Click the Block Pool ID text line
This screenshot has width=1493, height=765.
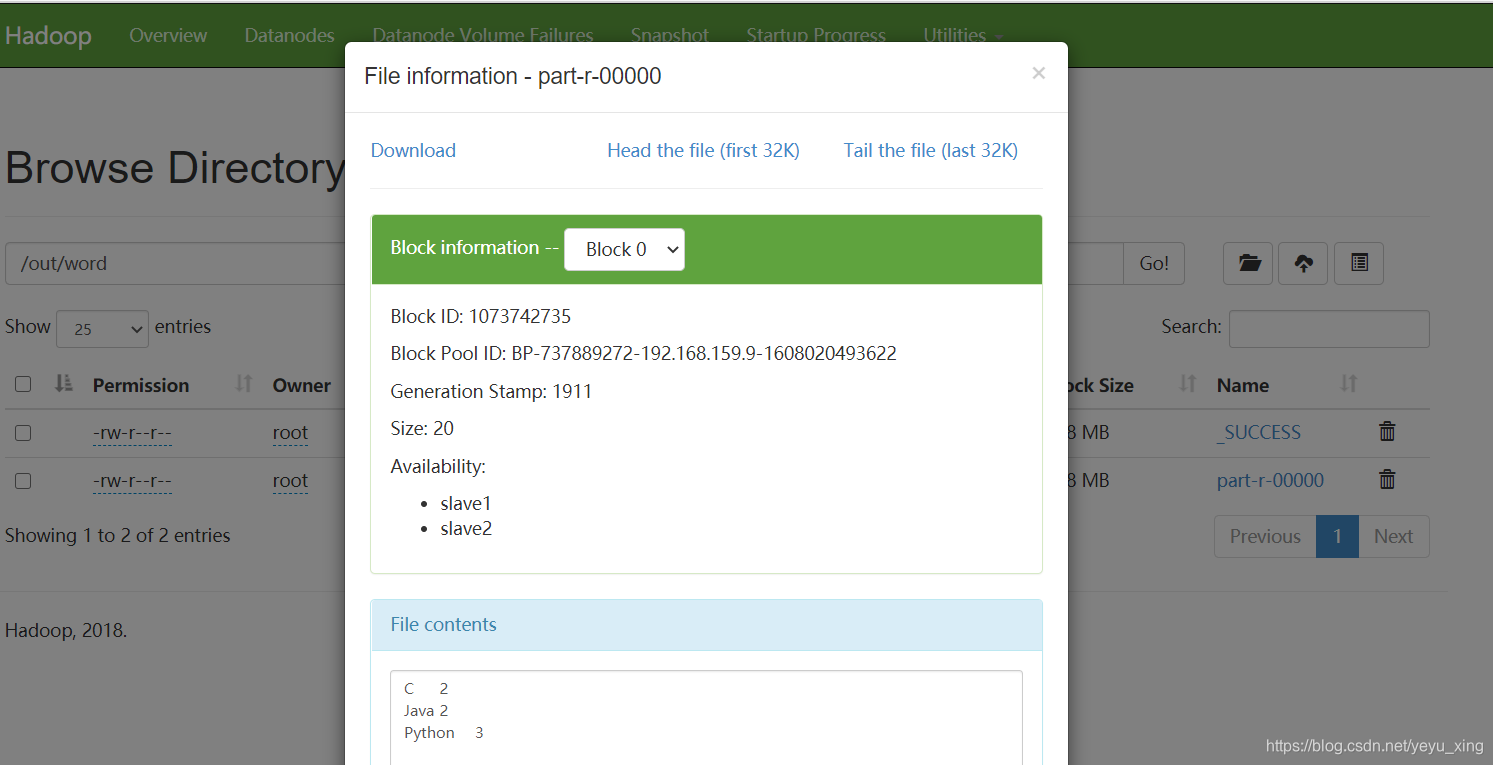pos(643,353)
